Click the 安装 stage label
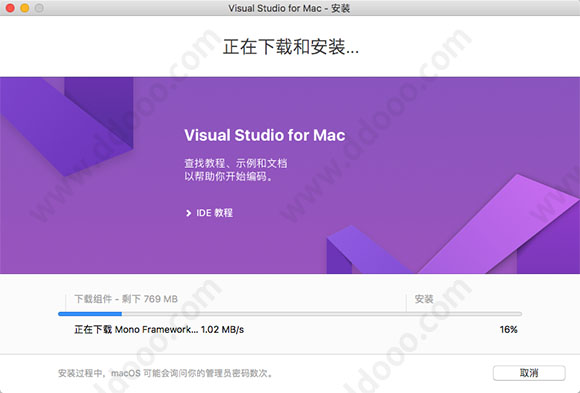Screen dimensions: 580x393 (424, 299)
